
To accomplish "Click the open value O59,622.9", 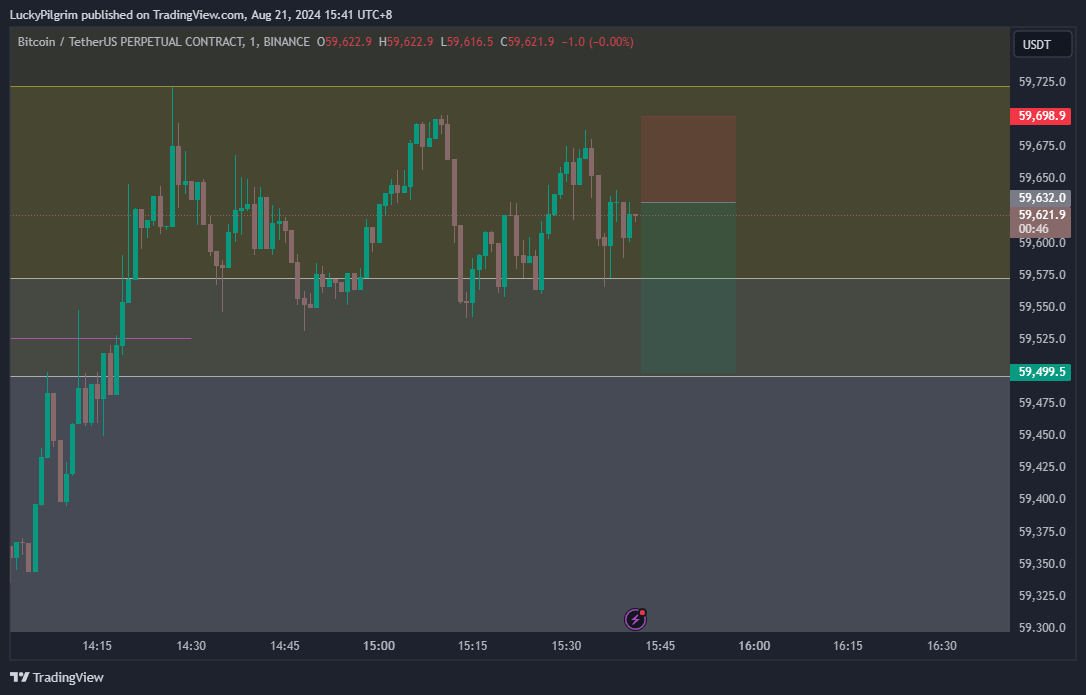I will [x=344, y=42].
